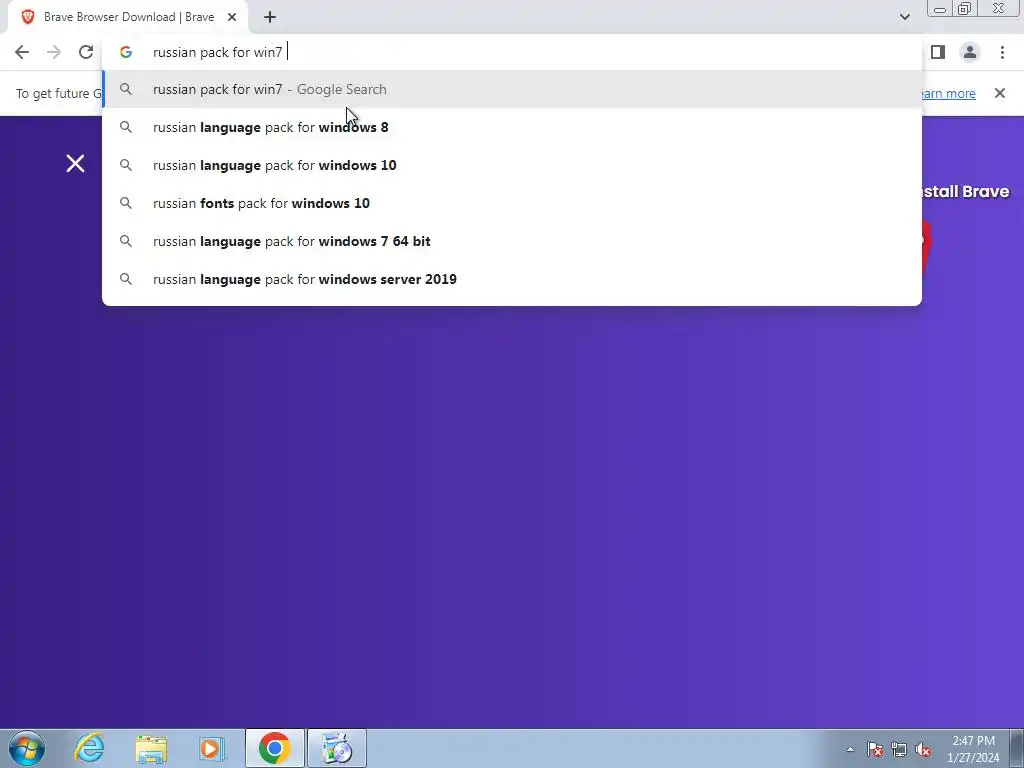The image size is (1024, 768).
Task: Click the Install Brave button
Action: (965, 191)
